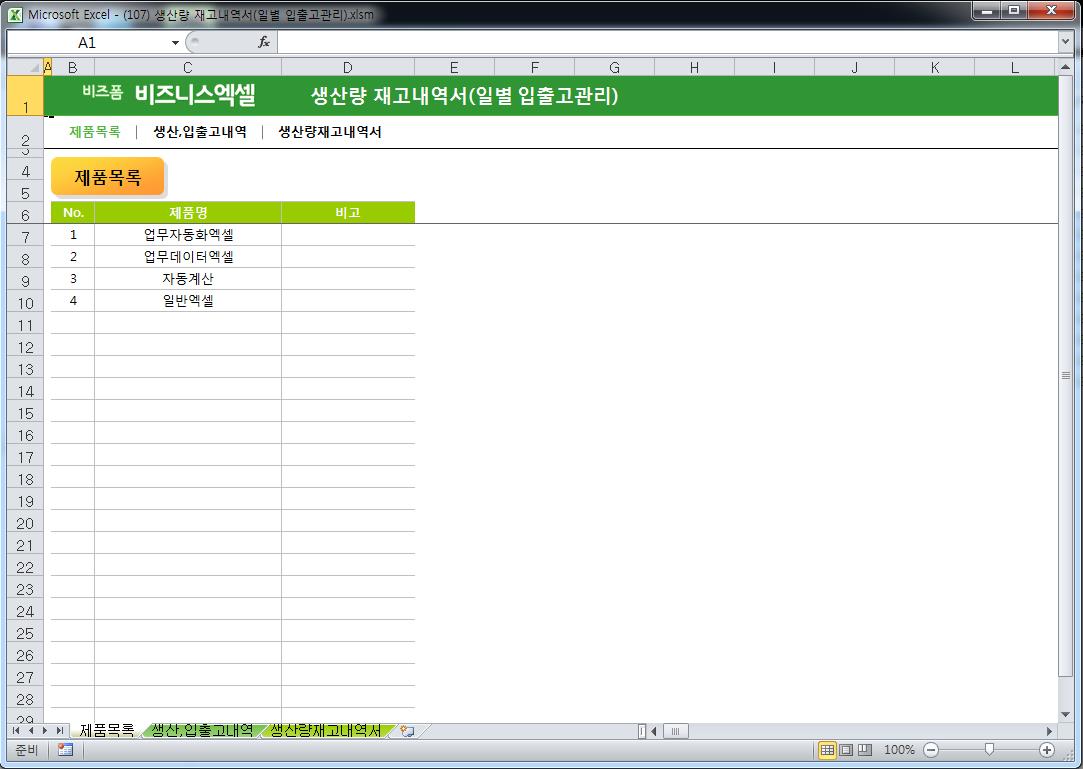Viewport: 1083px width, 769px height.
Task: Go to last sheet navigation arrow
Action: coord(59,730)
